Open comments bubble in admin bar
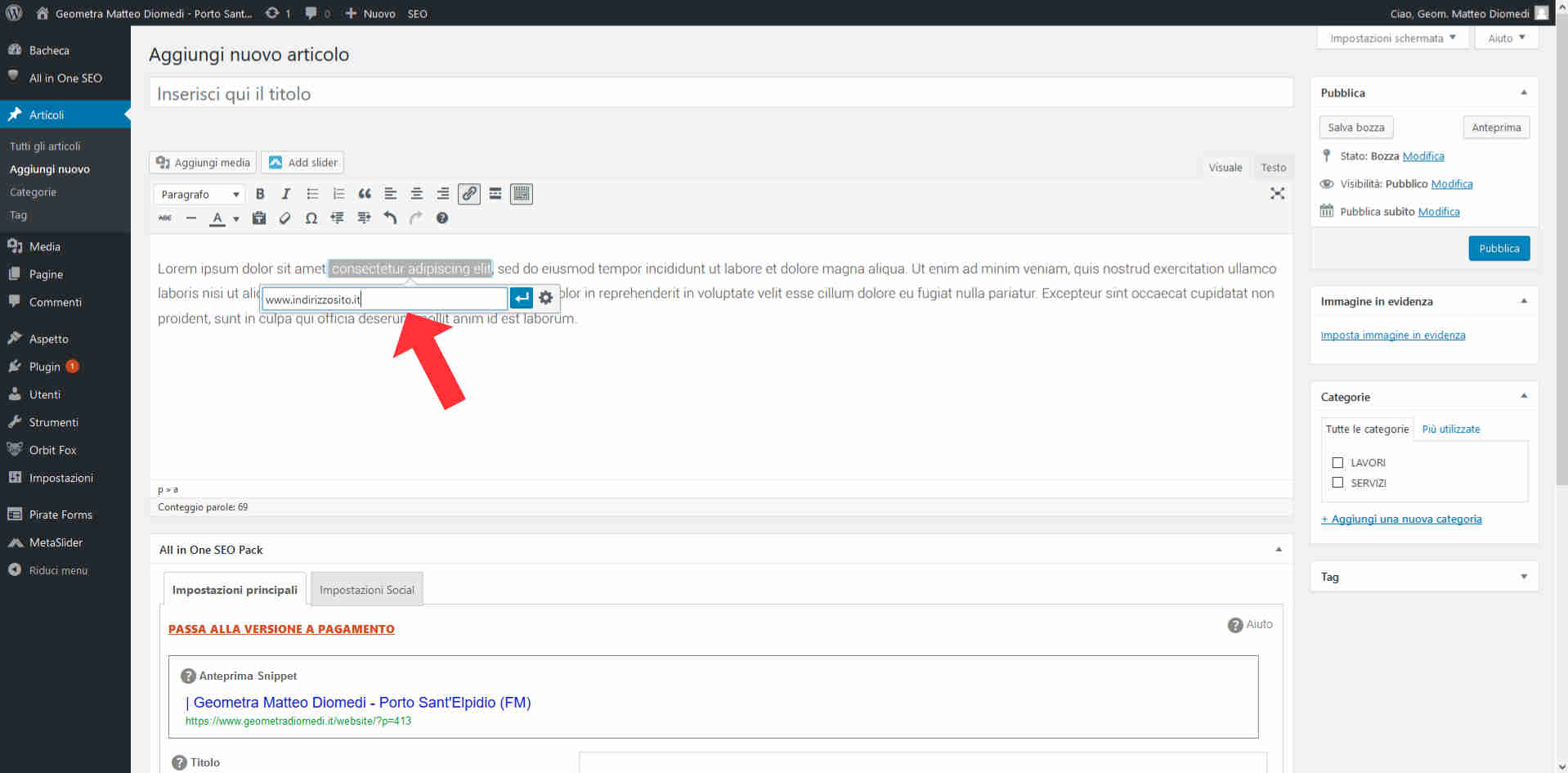The image size is (1568, 773). click(x=317, y=13)
